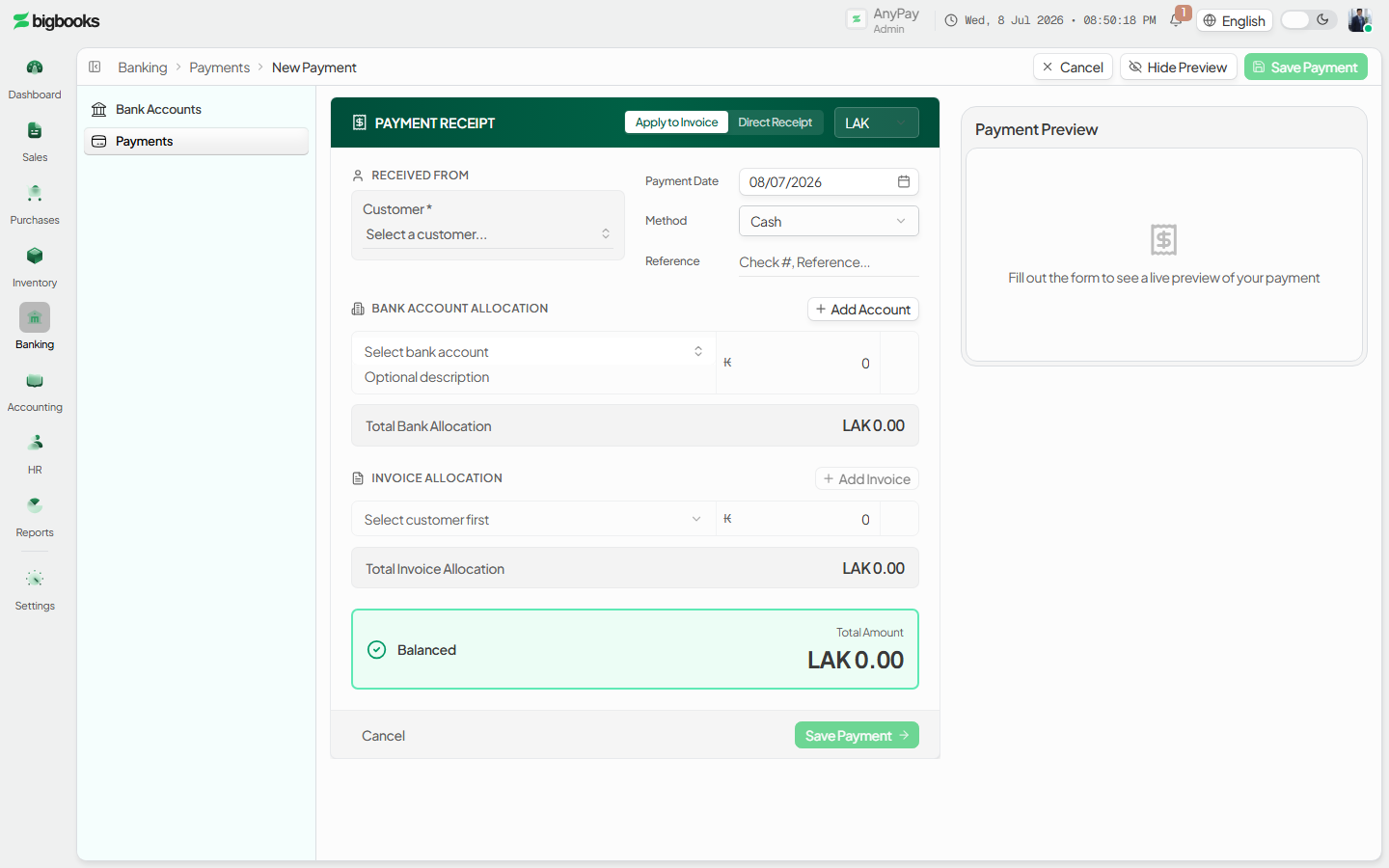Click the payment receipt header icon

click(x=359, y=122)
